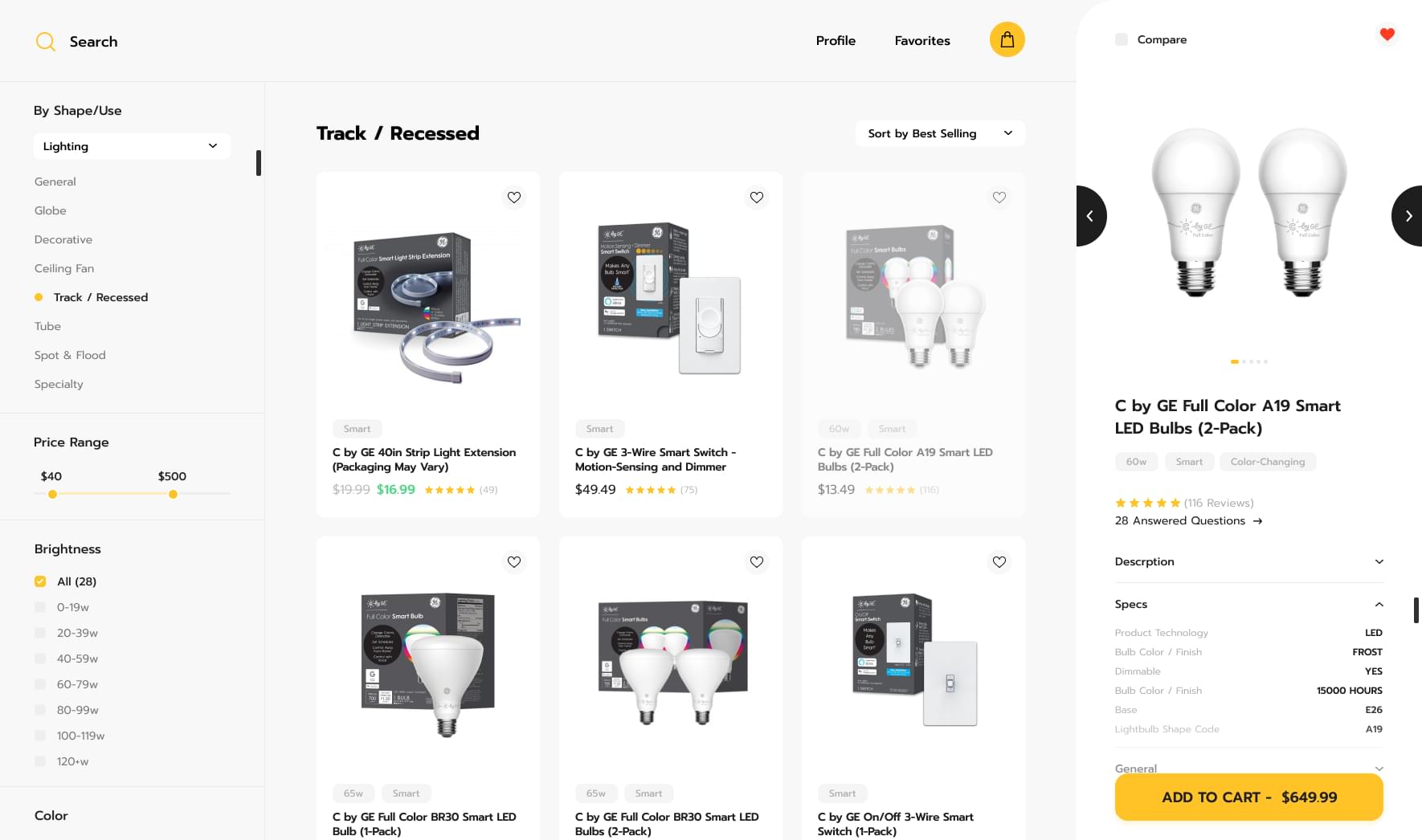Image resolution: width=1422 pixels, height=840 pixels.
Task: Favorite the 3-Wire Smart Switch Motion-Sensing heart
Action: pos(757,198)
